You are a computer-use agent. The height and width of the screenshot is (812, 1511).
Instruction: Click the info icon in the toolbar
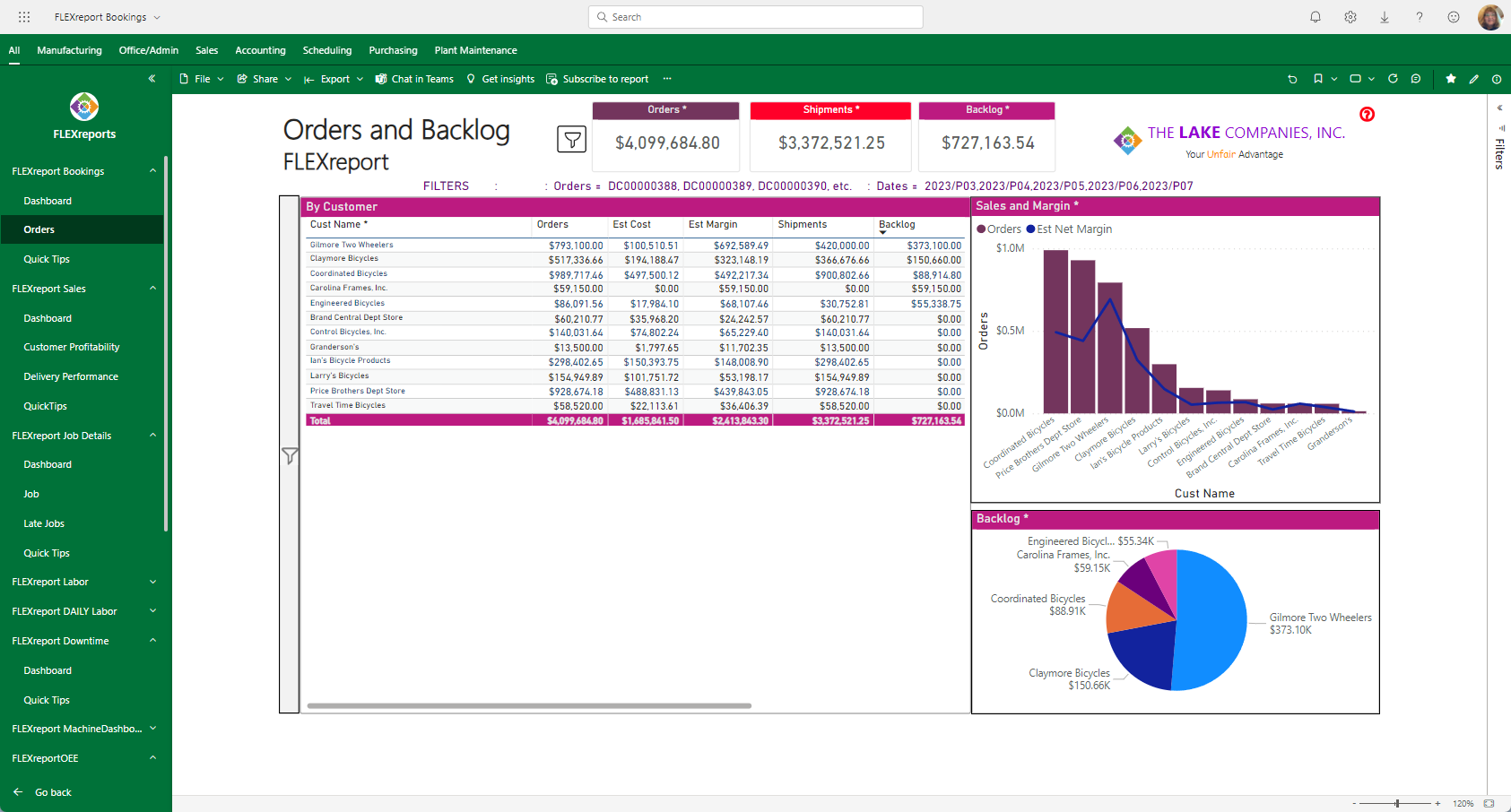click(x=1497, y=79)
